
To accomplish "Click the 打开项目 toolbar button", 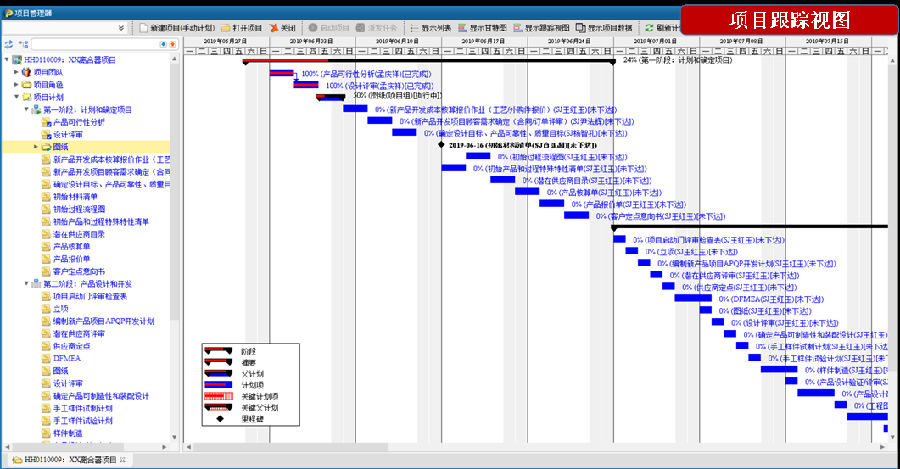I will tap(242, 28).
